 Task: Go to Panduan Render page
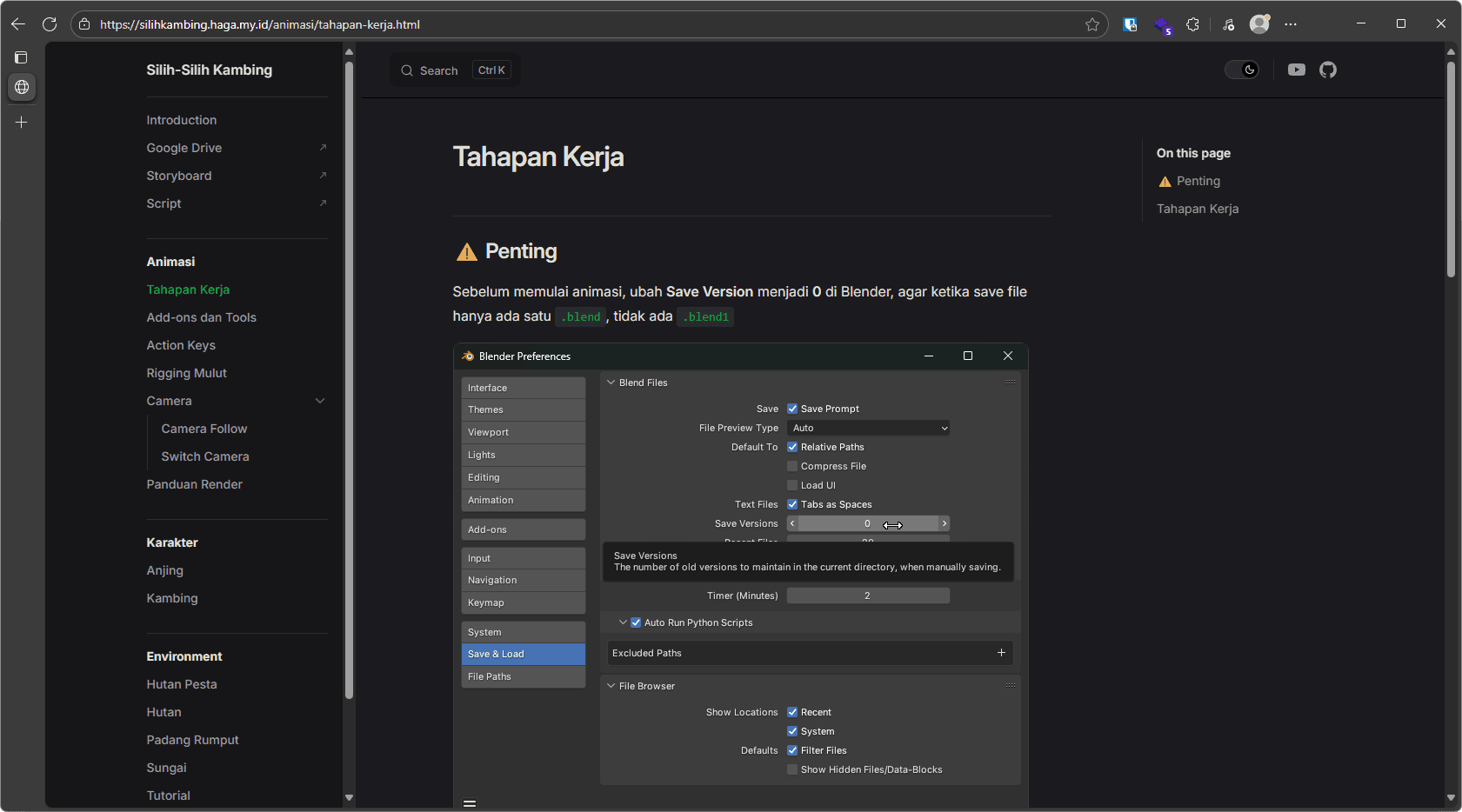click(194, 484)
